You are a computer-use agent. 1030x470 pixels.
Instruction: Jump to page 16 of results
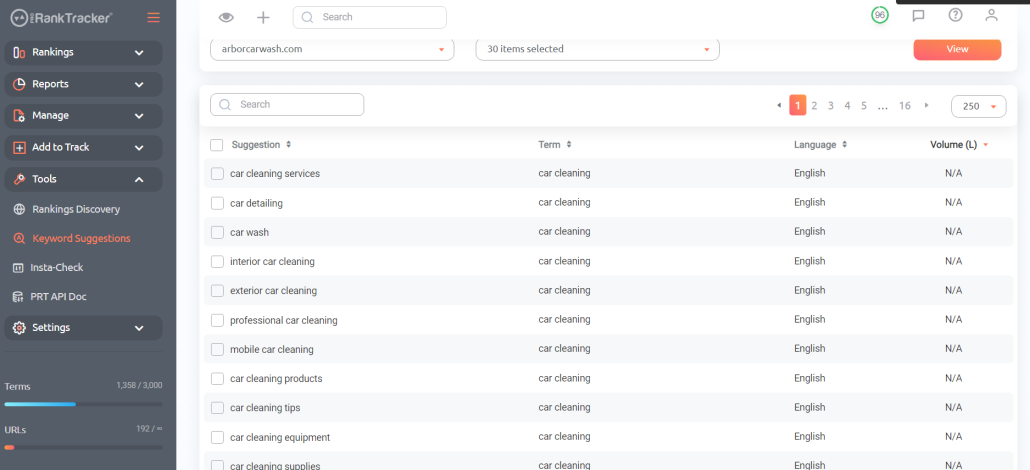coord(904,105)
